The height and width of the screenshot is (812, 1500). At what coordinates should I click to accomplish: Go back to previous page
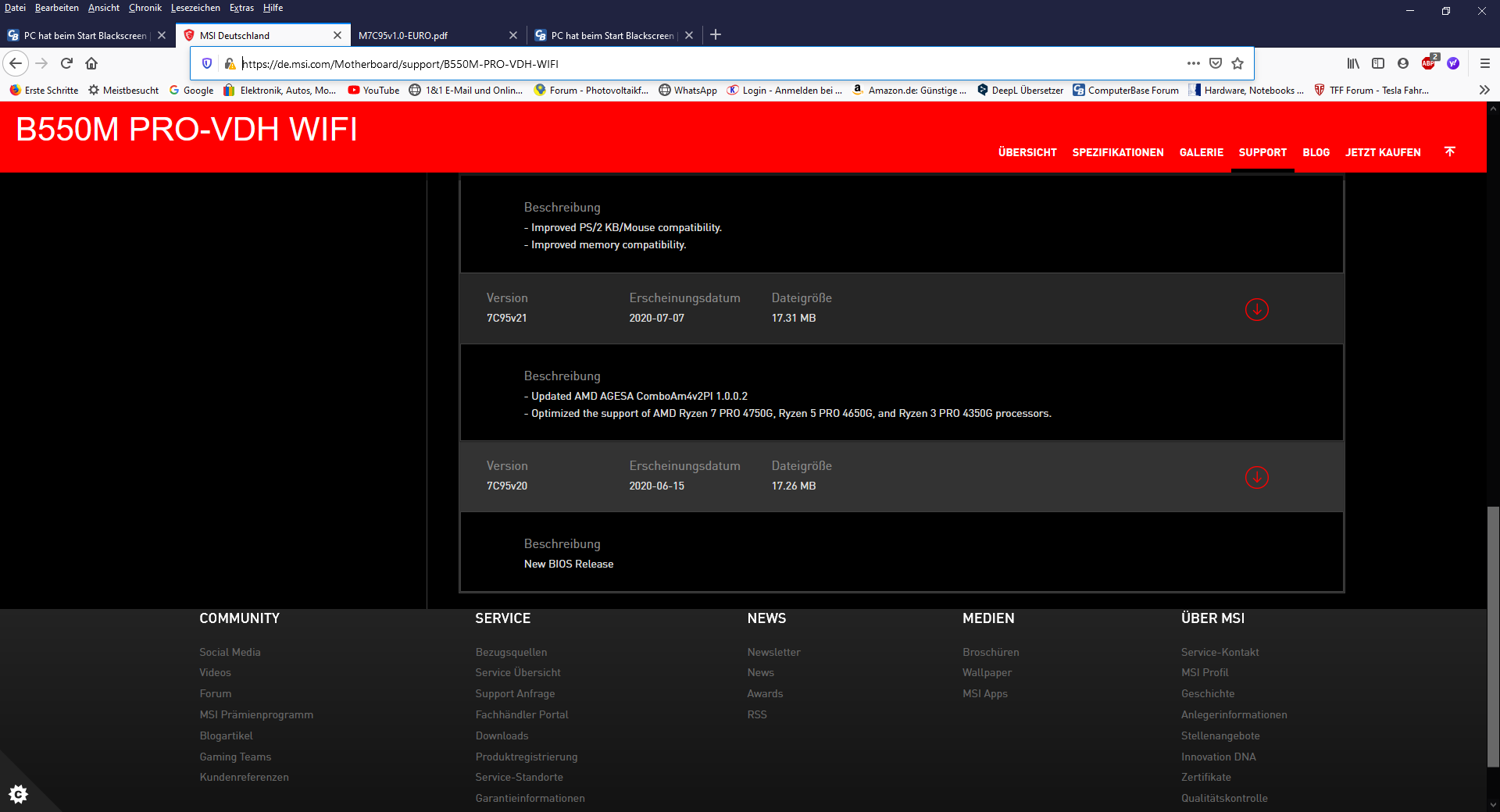[16, 63]
